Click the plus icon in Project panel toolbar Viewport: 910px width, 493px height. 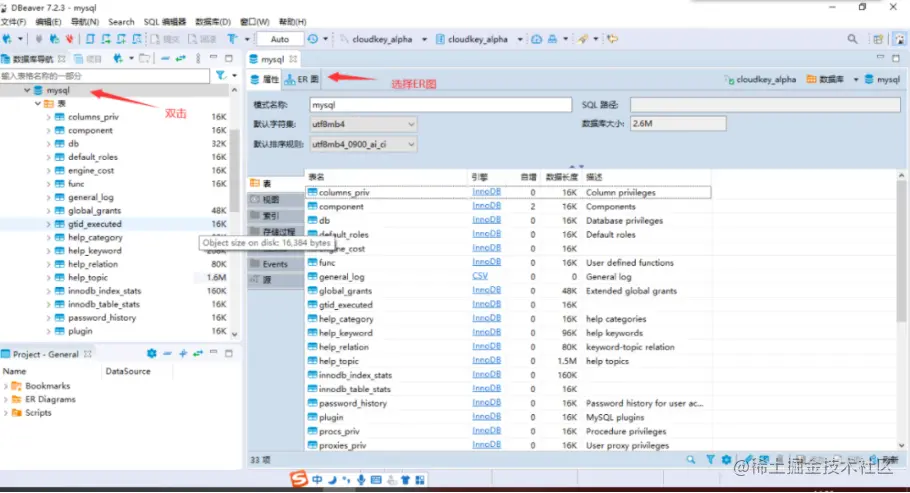coord(183,353)
